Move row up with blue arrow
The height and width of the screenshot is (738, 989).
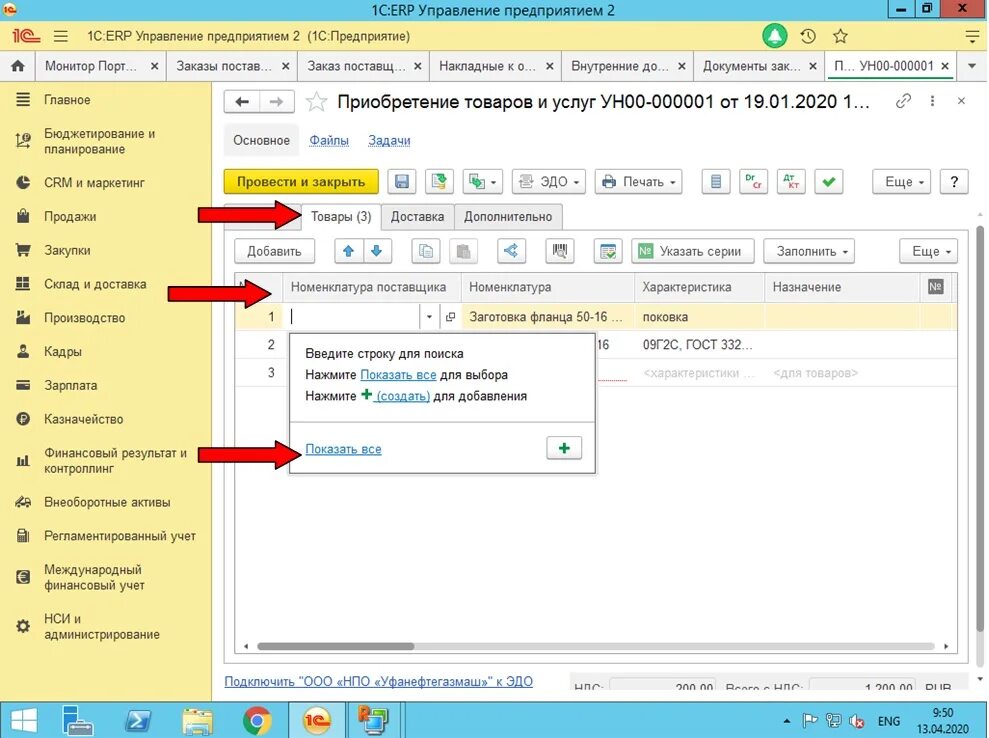348,251
